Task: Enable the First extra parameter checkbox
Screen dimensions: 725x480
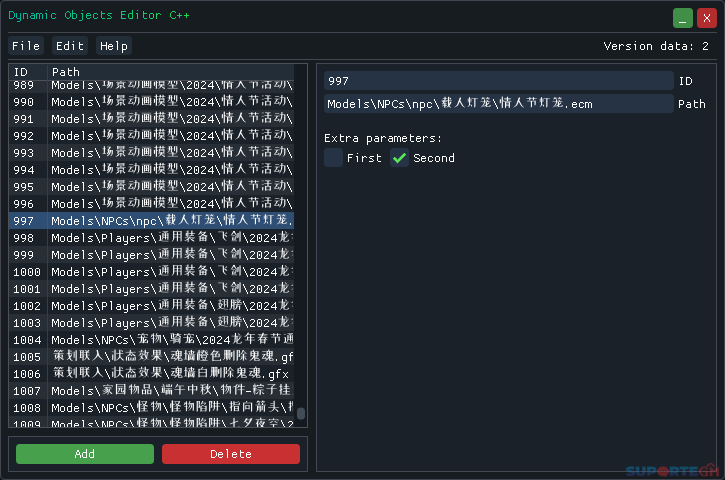Action: click(333, 158)
